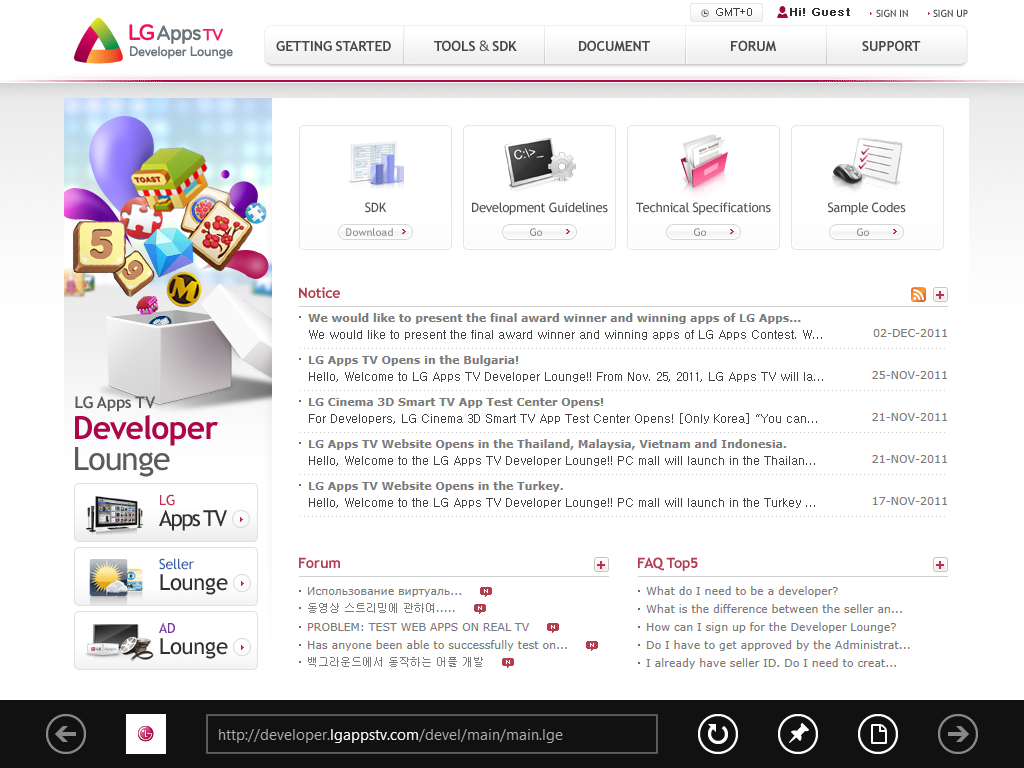The width and height of the screenshot is (1024, 768).
Task: Click the new-post badge beside the Russian forum post
Action: 486,592
